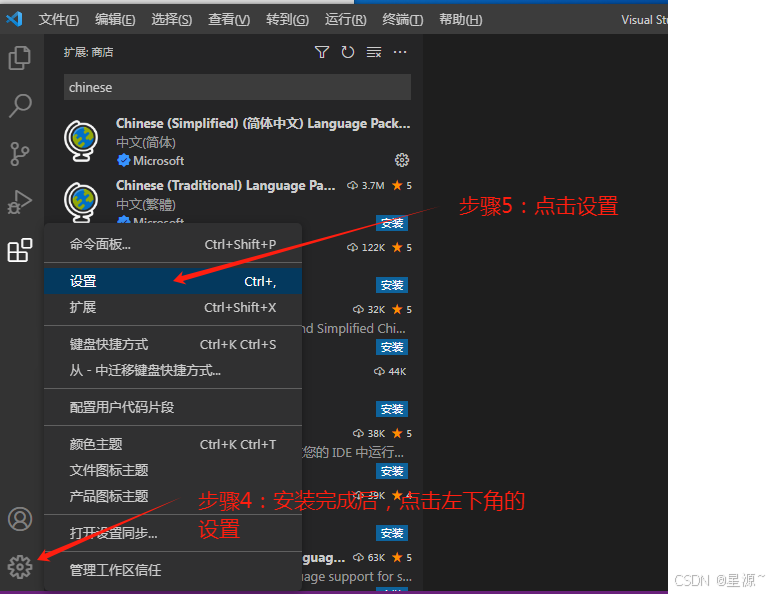Open the Search view in activity bar

click(20, 105)
